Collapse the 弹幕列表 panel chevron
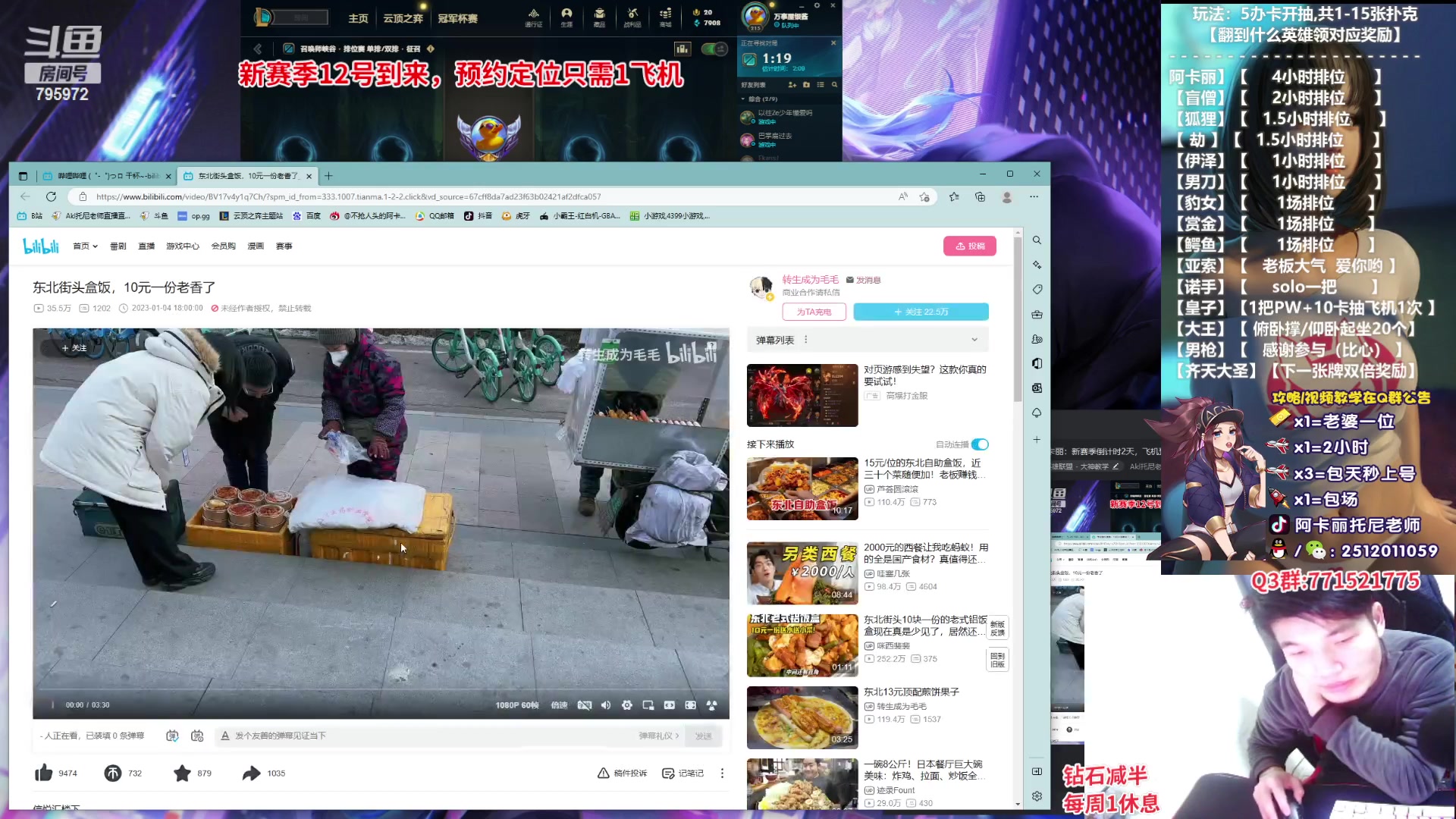 coord(974,340)
